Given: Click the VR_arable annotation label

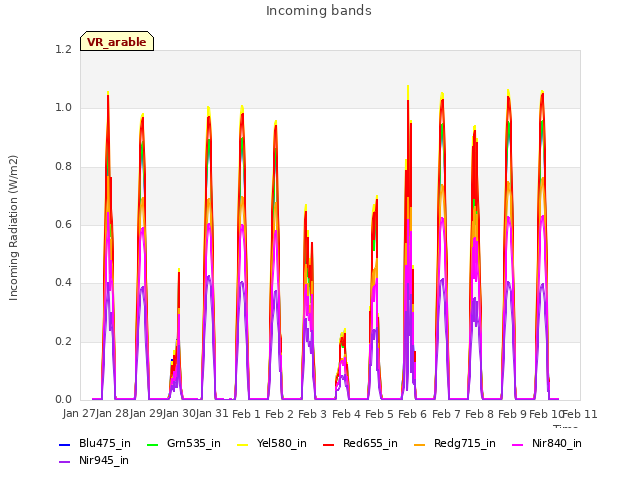Looking at the screenshot, I should tap(117, 42).
